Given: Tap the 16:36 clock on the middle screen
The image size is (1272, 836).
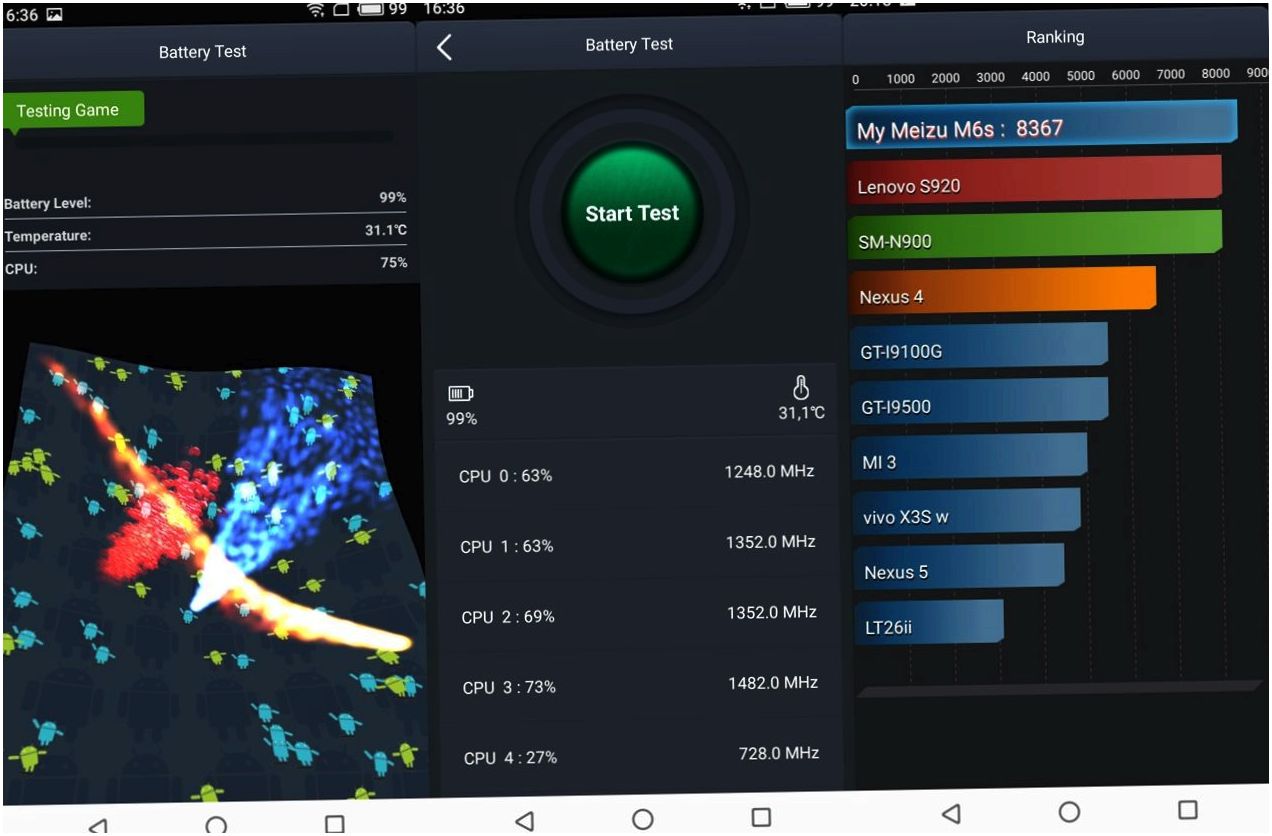Looking at the screenshot, I should 444,8.
